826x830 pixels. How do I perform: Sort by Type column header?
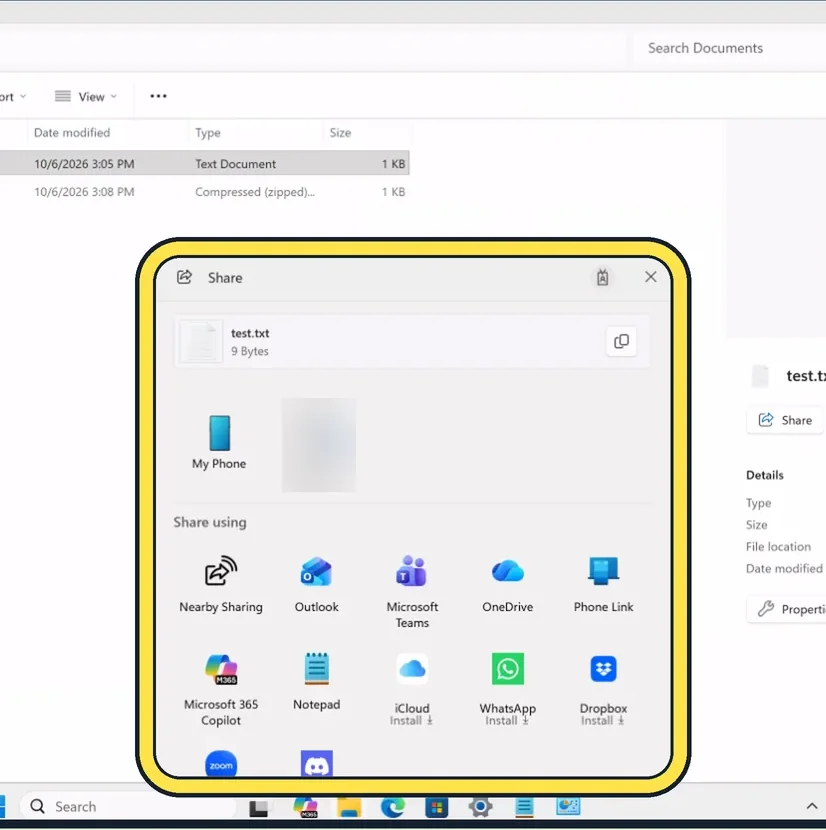[x=208, y=132]
